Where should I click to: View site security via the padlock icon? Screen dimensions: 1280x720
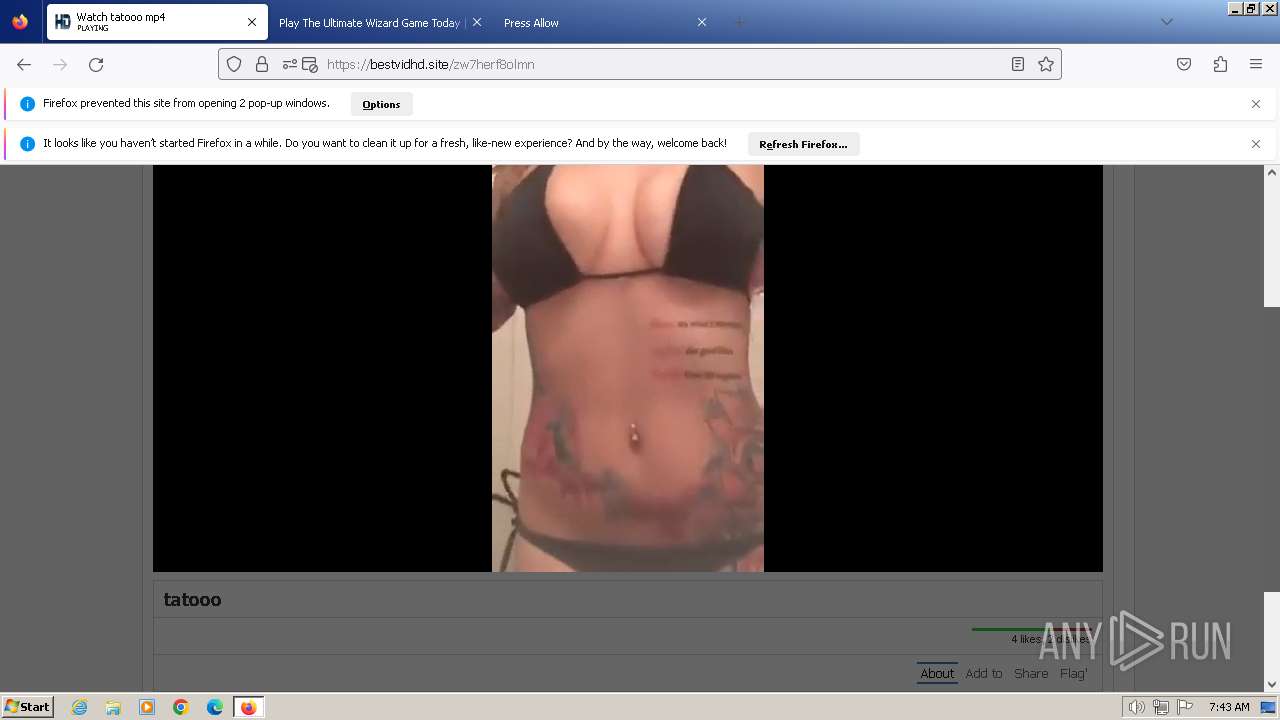point(262,64)
